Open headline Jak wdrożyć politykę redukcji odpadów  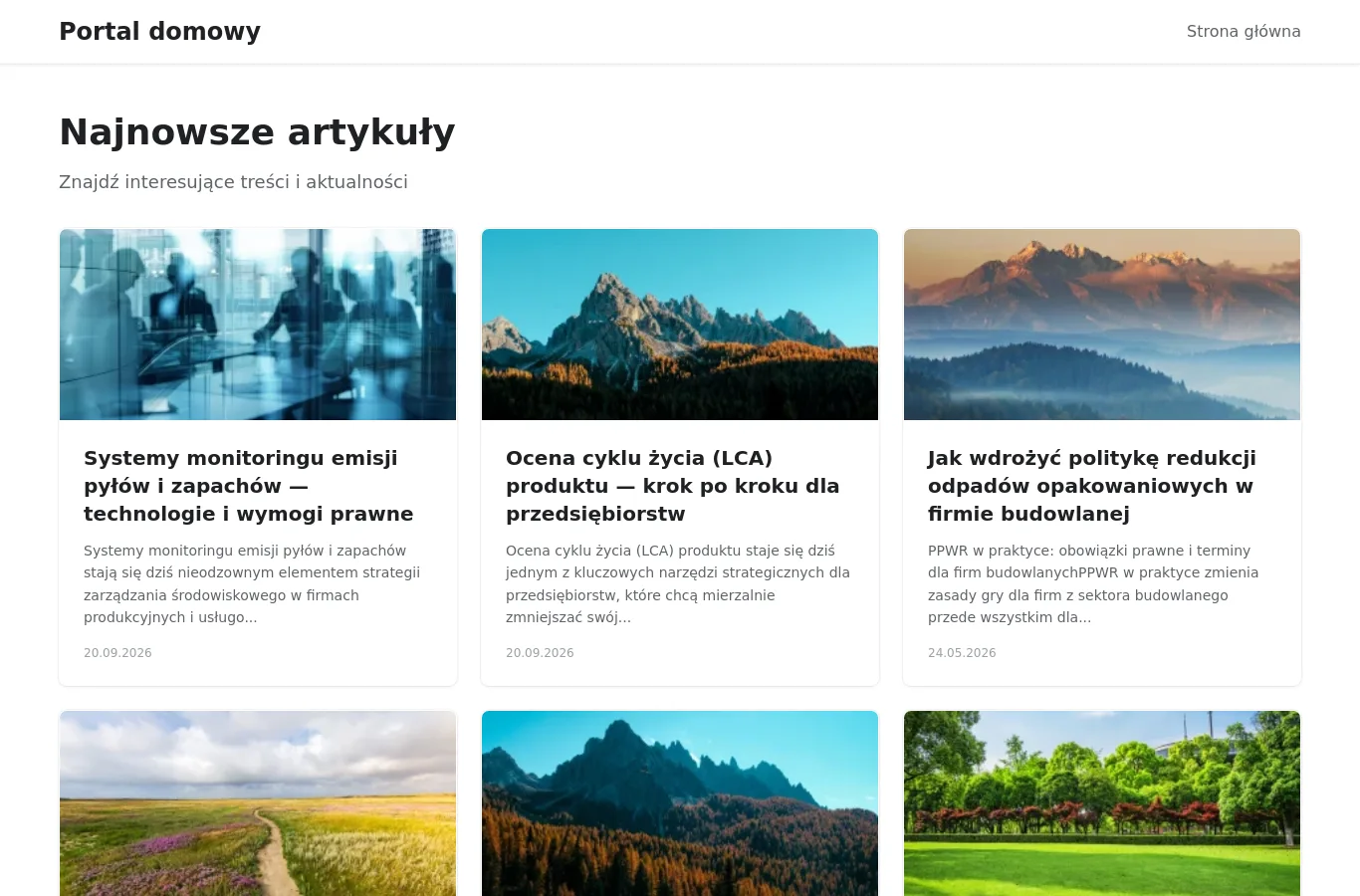click(1092, 486)
